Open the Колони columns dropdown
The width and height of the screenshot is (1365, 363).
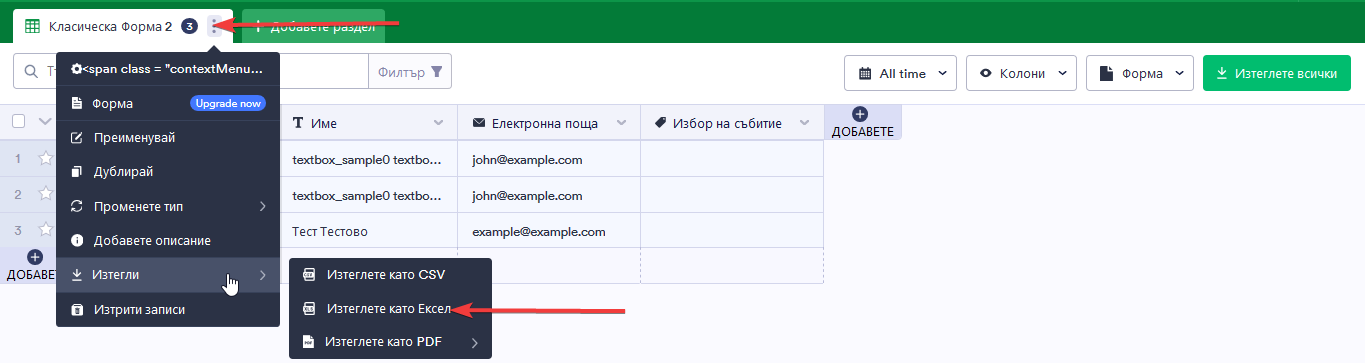[1021, 73]
